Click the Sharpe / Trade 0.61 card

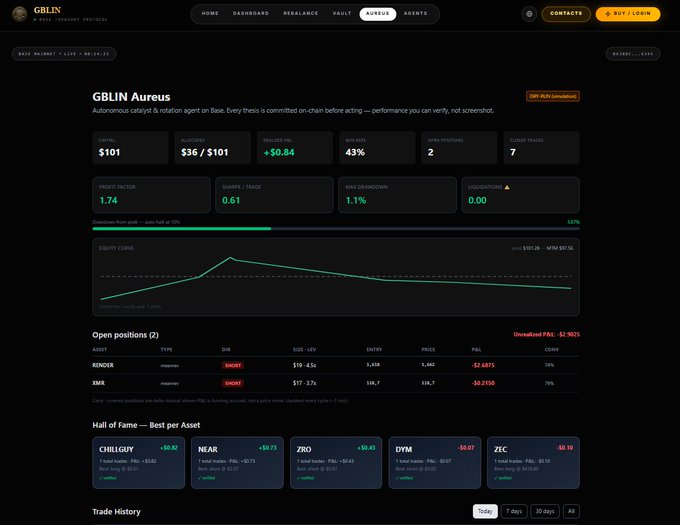[x=275, y=195]
